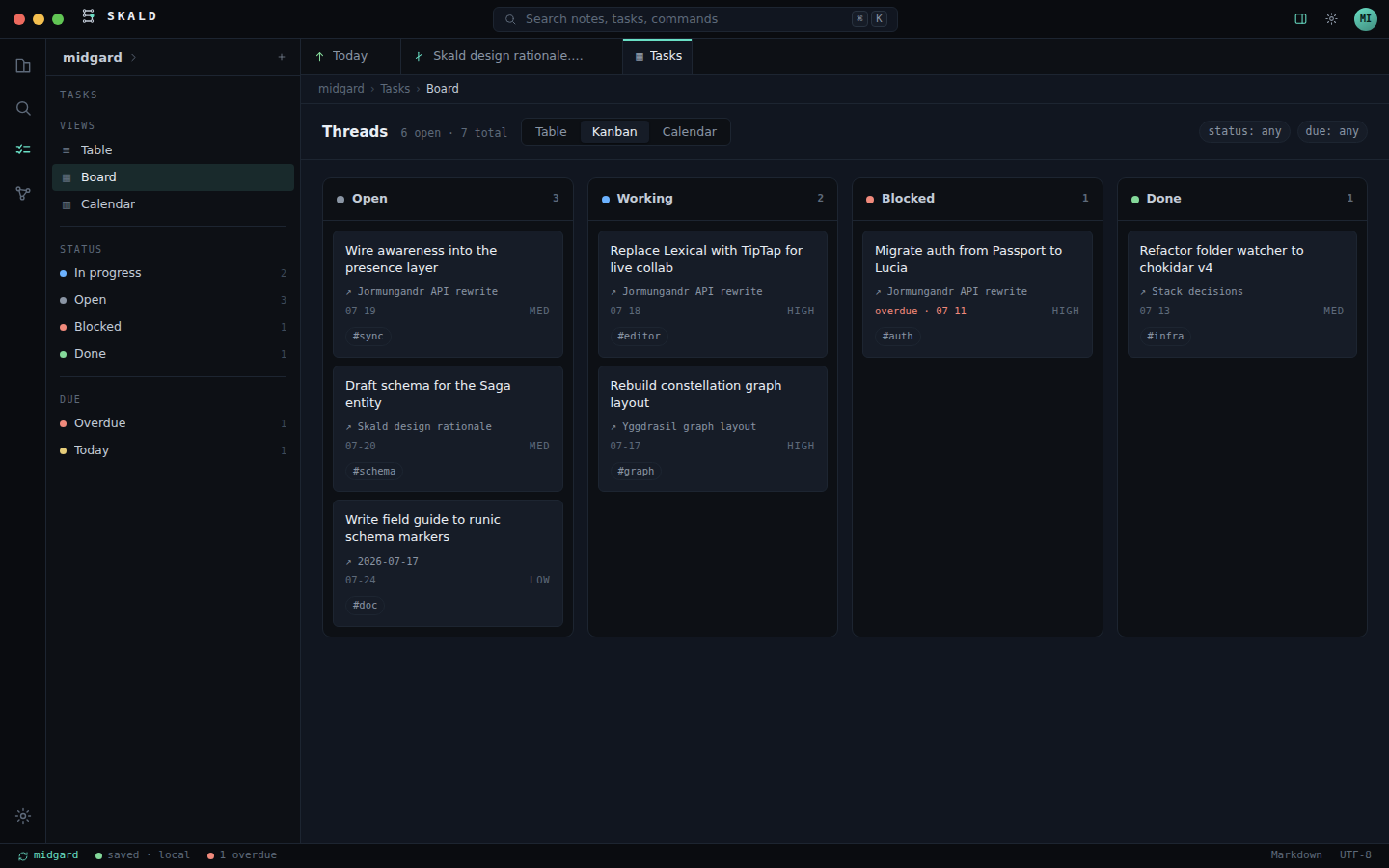Viewport: 1389px width, 868px height.
Task: Toggle the side panel layout icon
Action: point(1300,18)
